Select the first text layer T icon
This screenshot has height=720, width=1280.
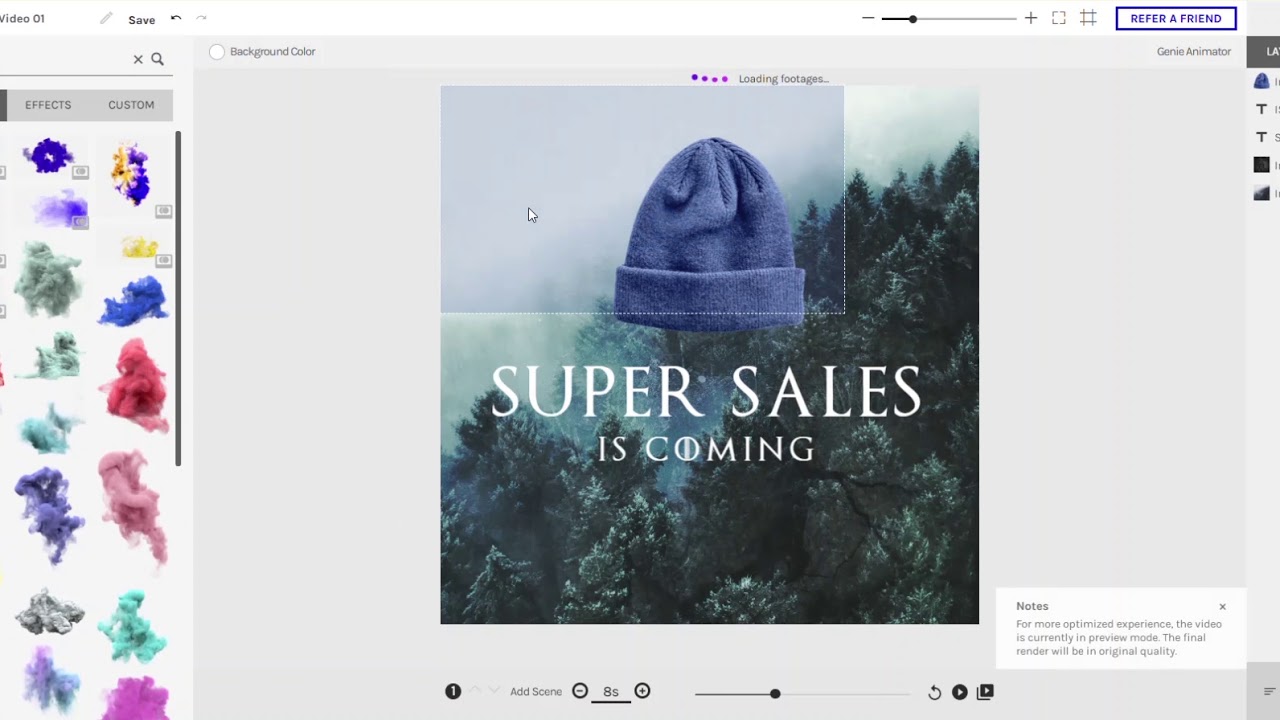click(x=1262, y=109)
